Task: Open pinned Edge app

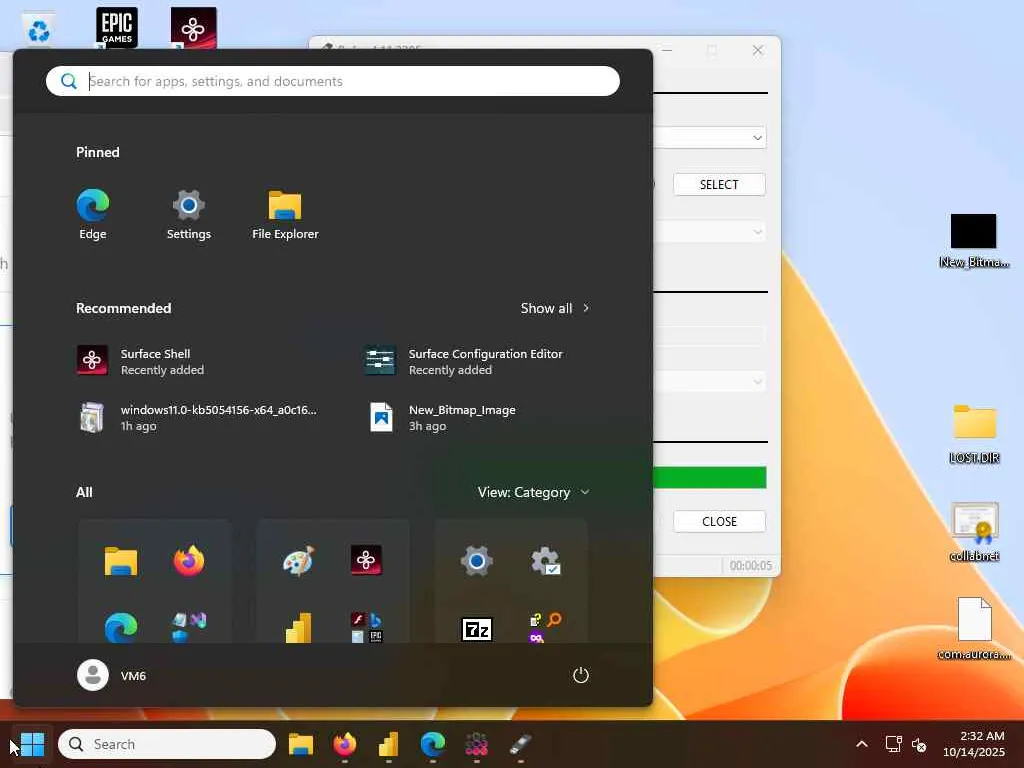Action: point(93,215)
